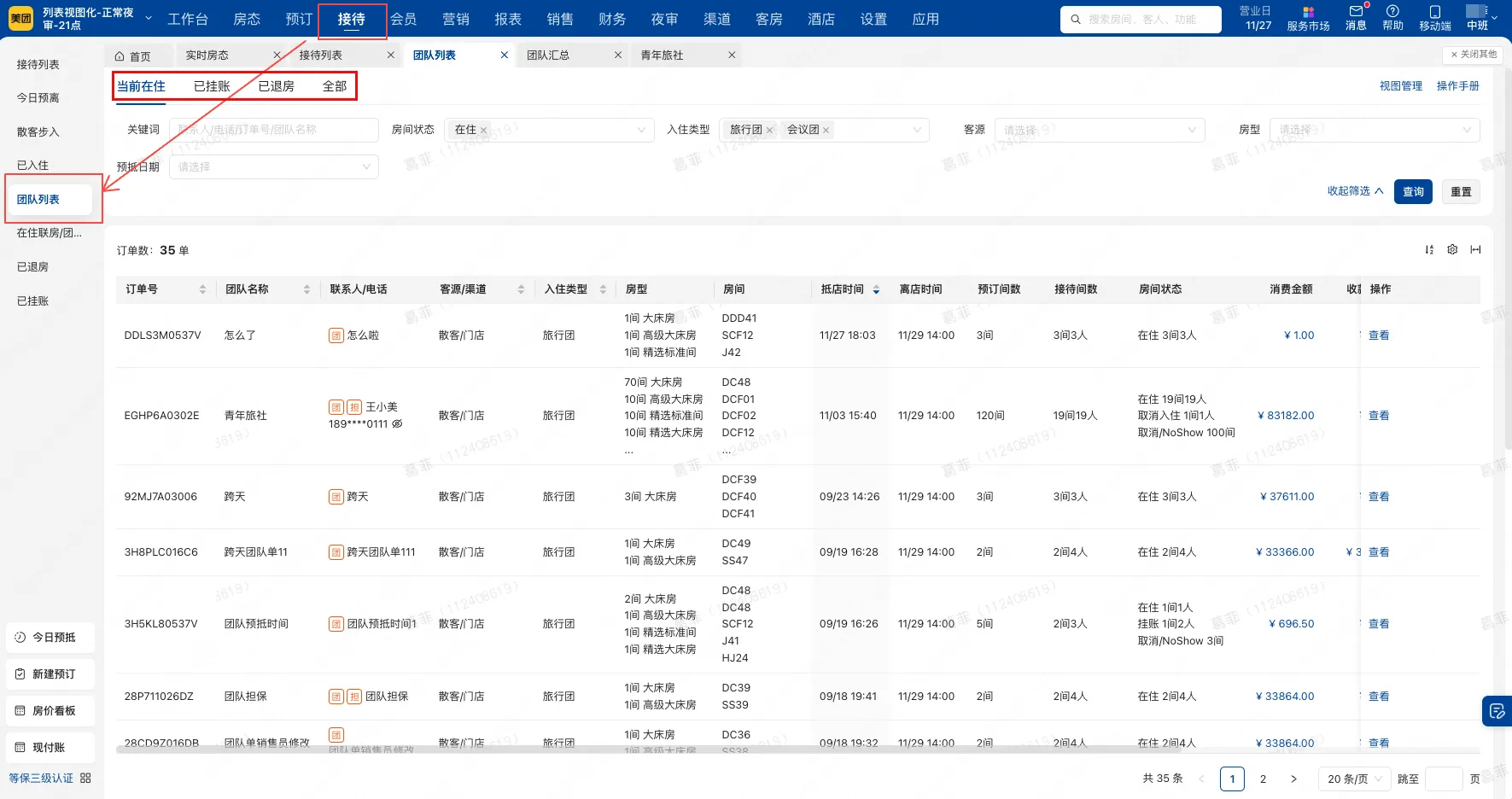Switch to the 已退房 tab

click(x=275, y=85)
